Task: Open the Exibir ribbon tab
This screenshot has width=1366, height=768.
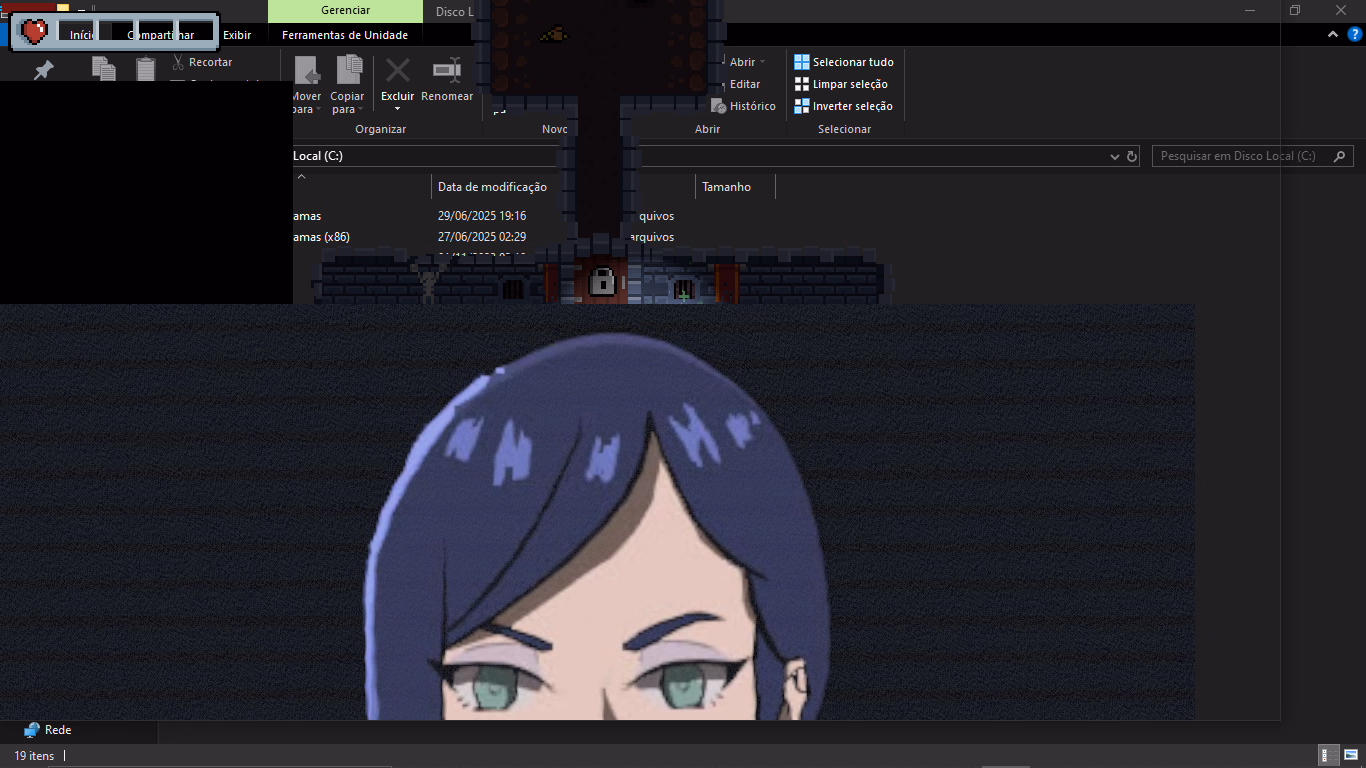Action: point(237,35)
